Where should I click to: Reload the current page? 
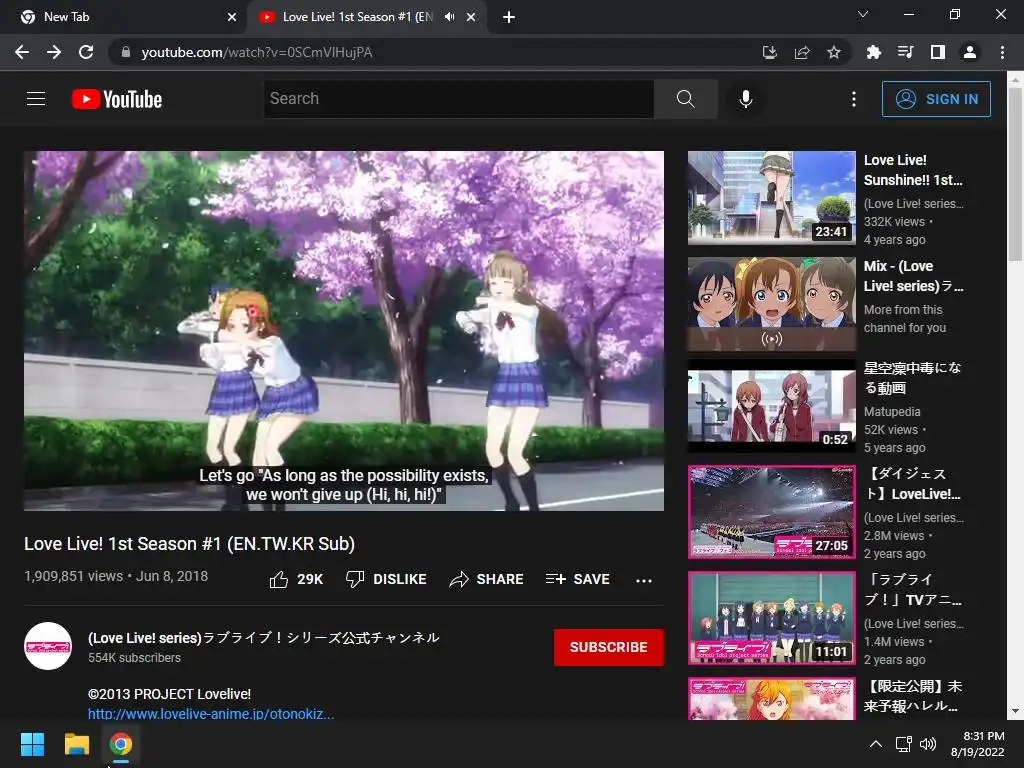(x=86, y=52)
